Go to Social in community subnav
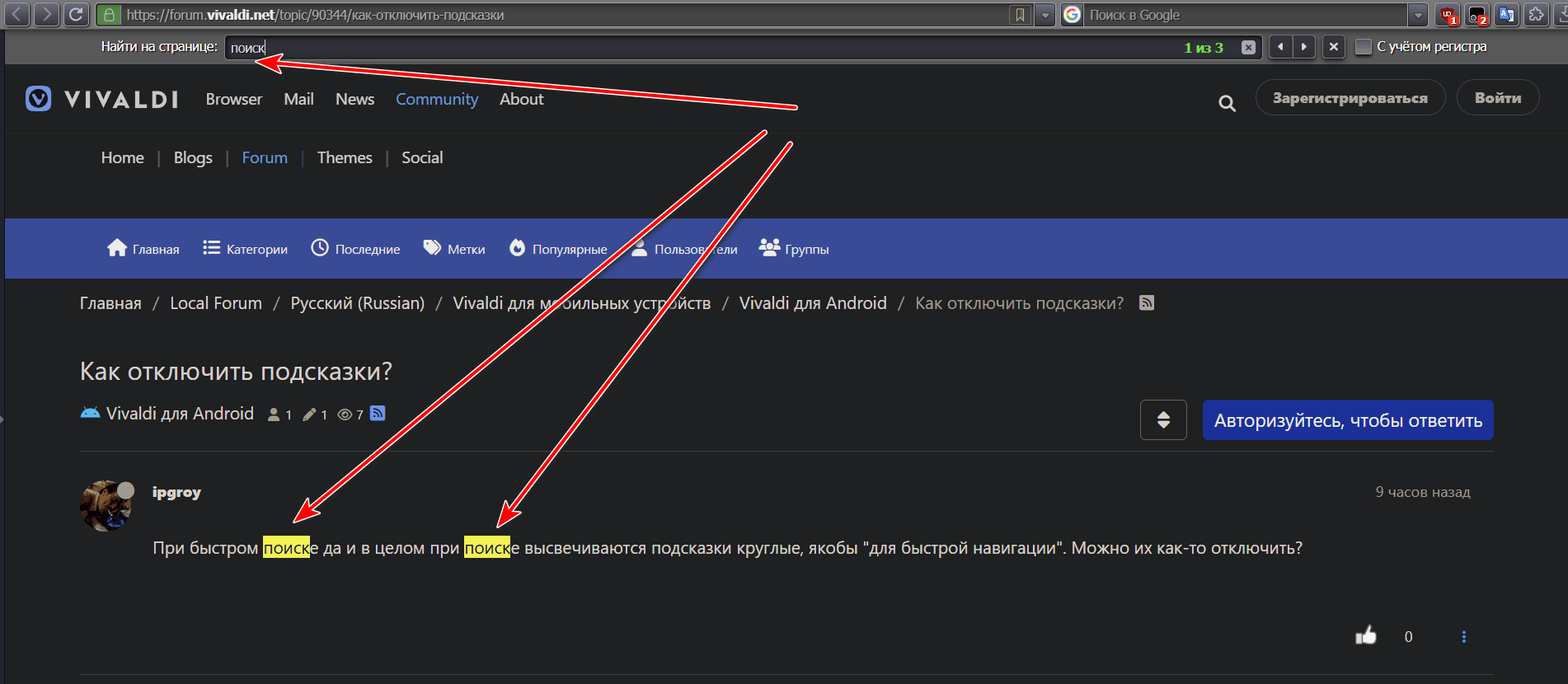Image resolution: width=1568 pixels, height=684 pixels. pyautogui.click(x=422, y=157)
